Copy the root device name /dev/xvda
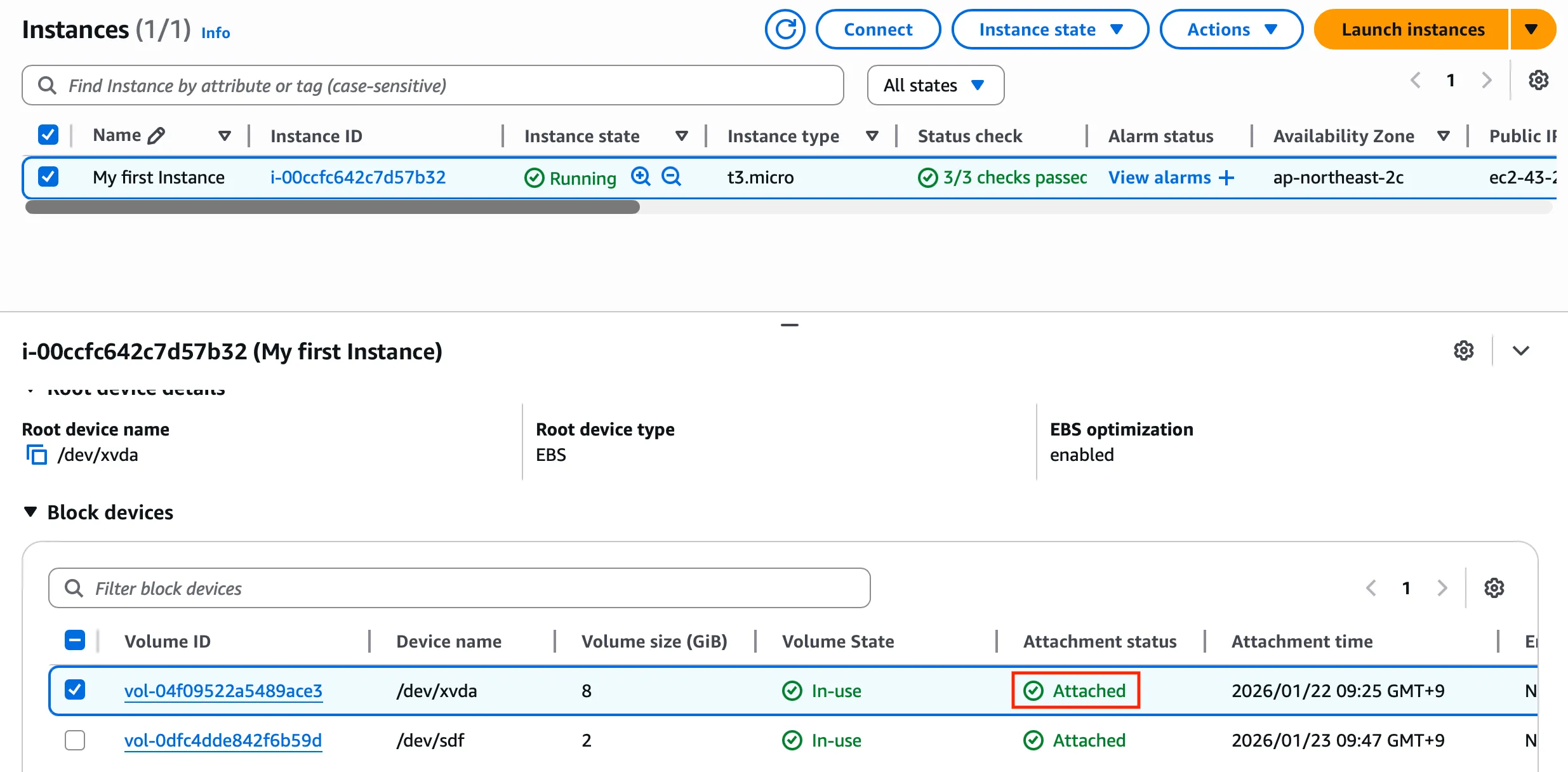Screen dimensions: 1568x772 pos(36,455)
